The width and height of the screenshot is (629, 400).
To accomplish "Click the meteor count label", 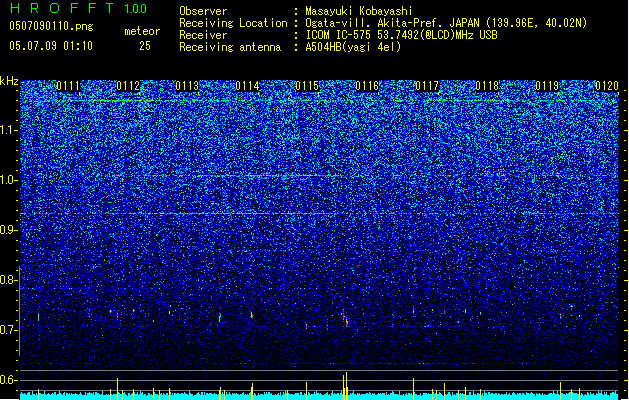I will [x=142, y=31].
